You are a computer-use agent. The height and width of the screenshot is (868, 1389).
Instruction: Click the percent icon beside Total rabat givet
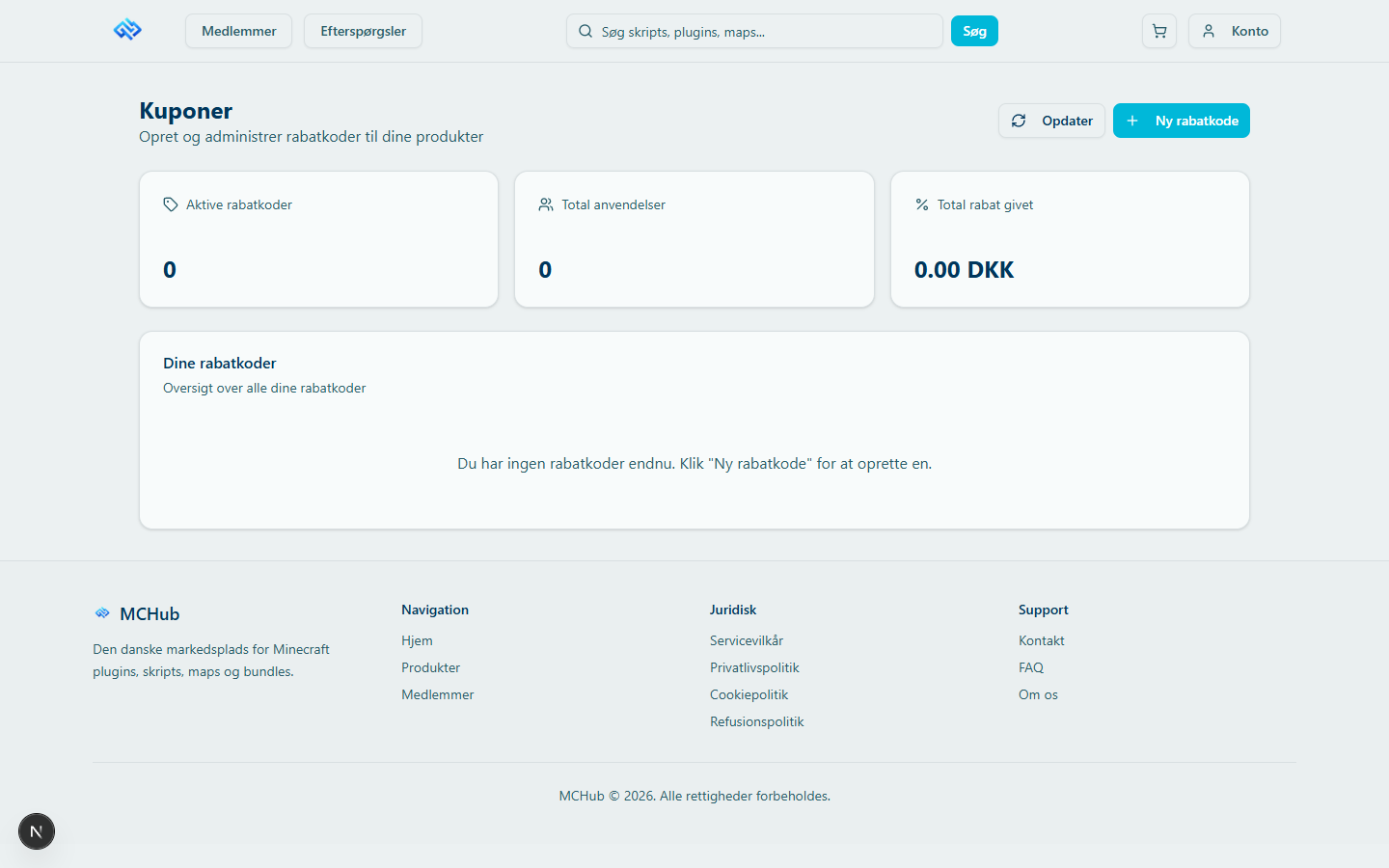coord(922,204)
